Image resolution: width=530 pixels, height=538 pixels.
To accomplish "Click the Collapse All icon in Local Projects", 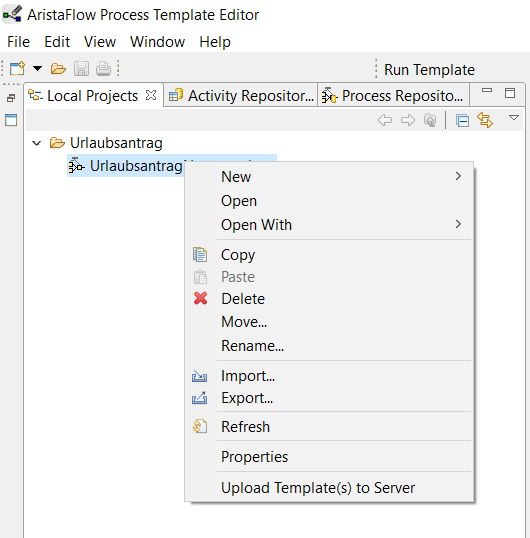I will click(462, 120).
